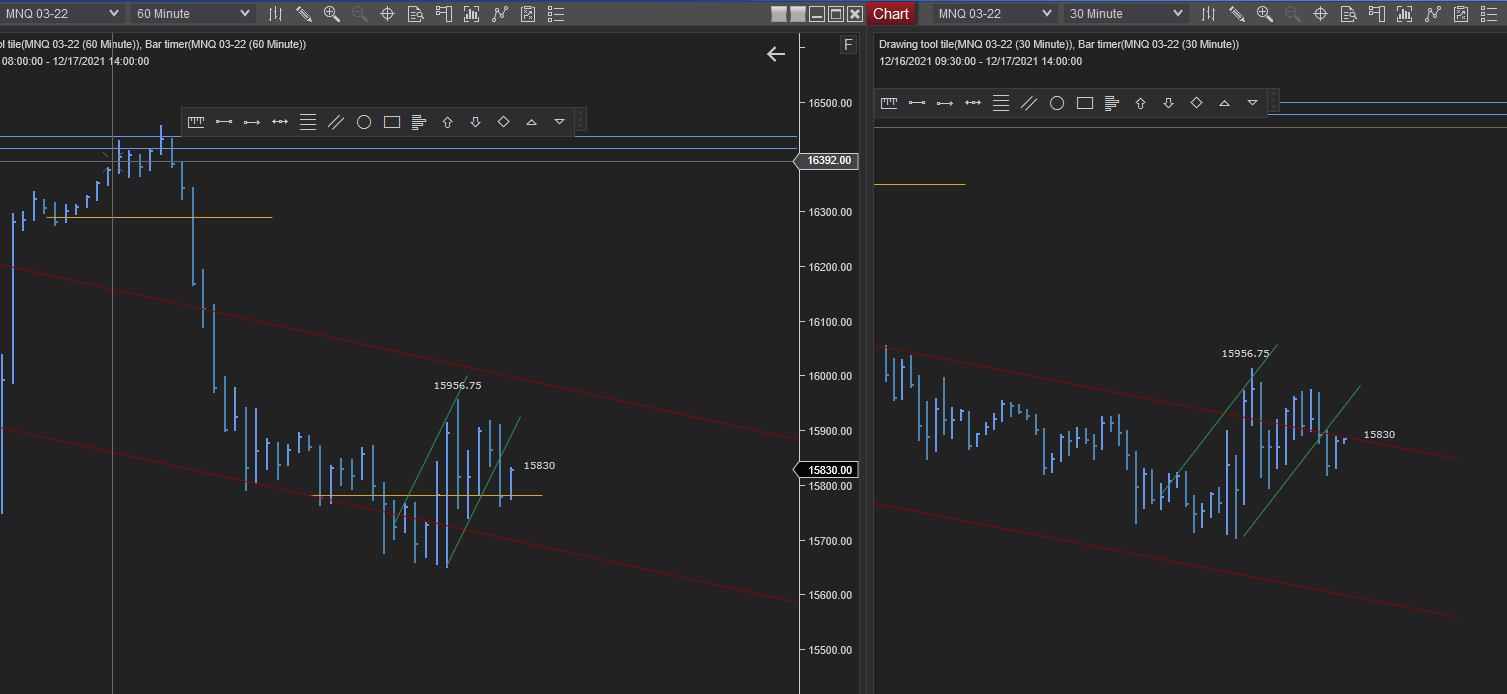Select Trend Channel tool in 30 Minute tile
Viewport: 1507px width, 694px height.
1029,103
